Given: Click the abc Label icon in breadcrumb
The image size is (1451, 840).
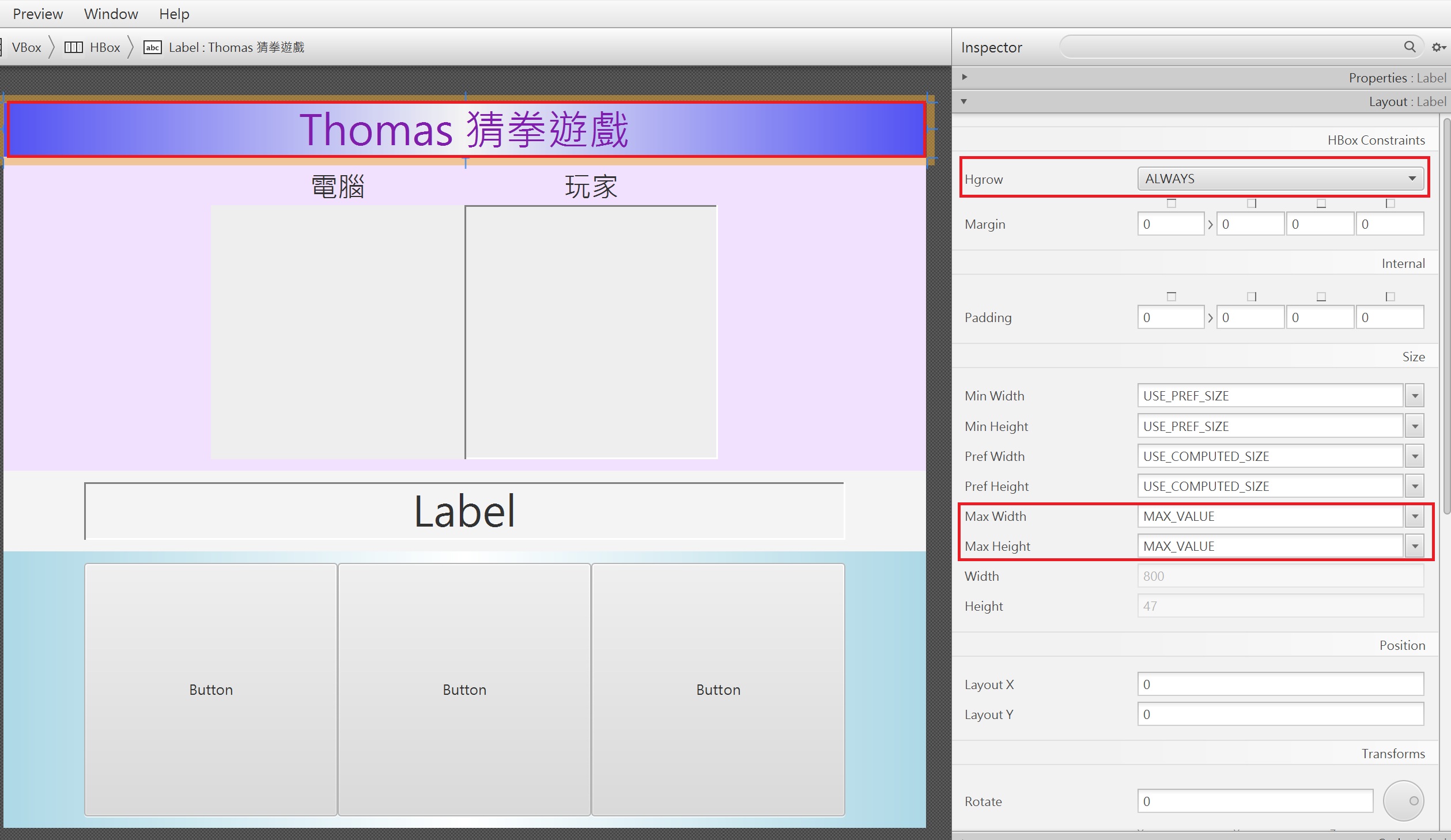Looking at the screenshot, I should pyautogui.click(x=152, y=47).
